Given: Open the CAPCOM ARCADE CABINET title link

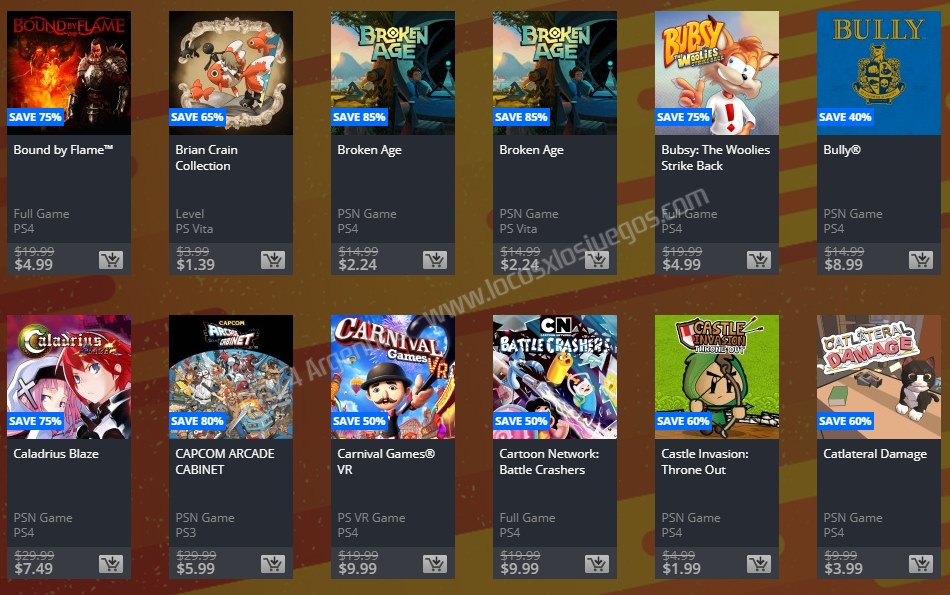Looking at the screenshot, I should pyautogui.click(x=225, y=462).
